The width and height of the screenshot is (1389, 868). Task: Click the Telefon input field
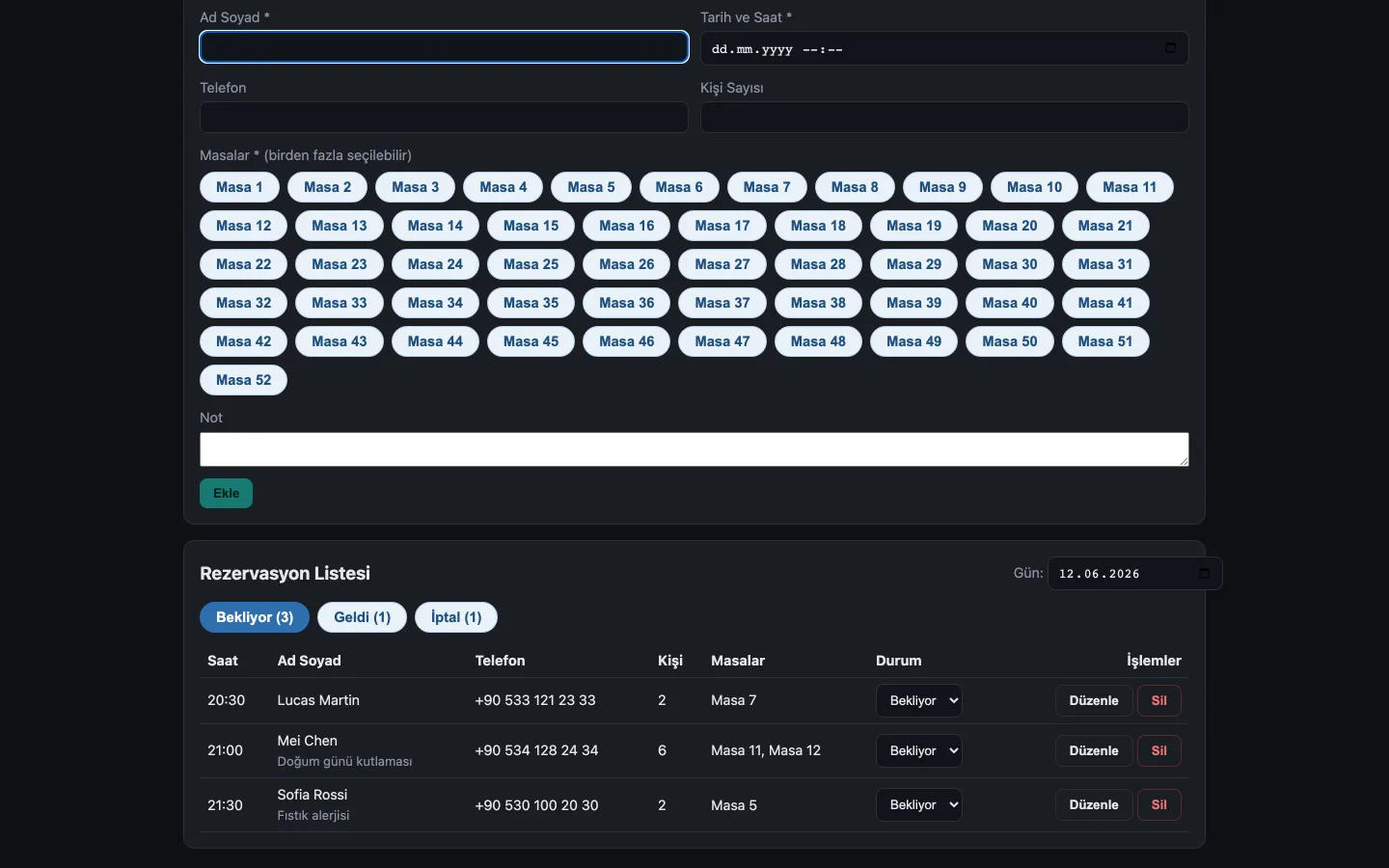444,118
